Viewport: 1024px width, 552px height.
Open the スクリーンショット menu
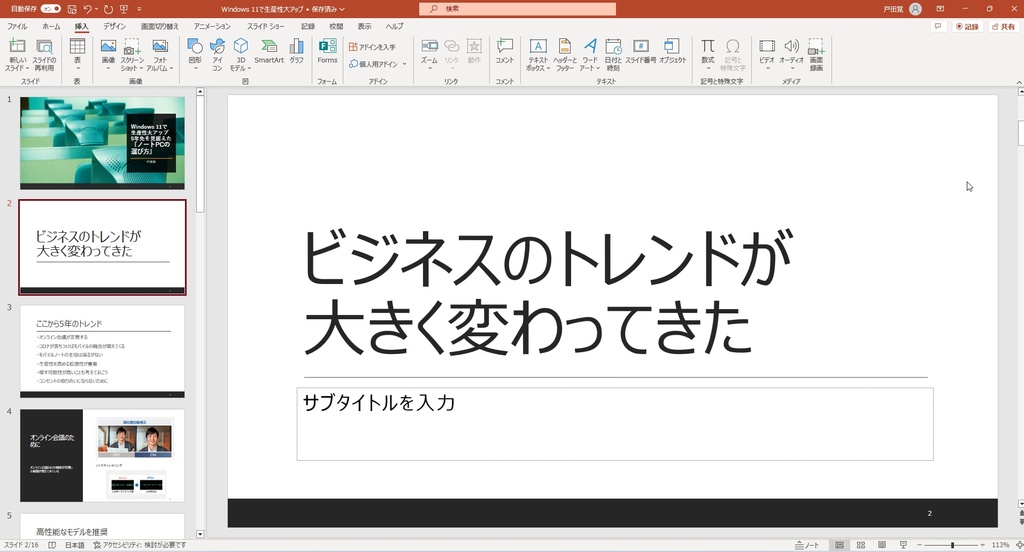point(133,54)
